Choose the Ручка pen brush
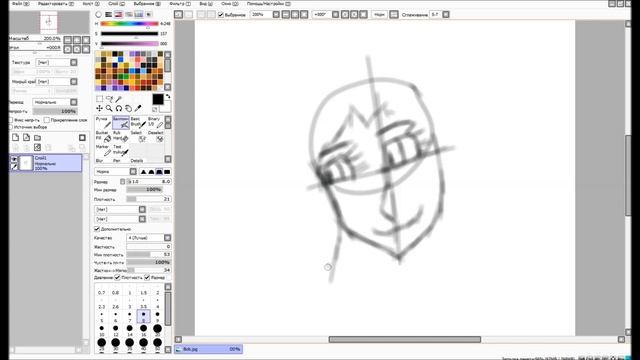 (103, 122)
